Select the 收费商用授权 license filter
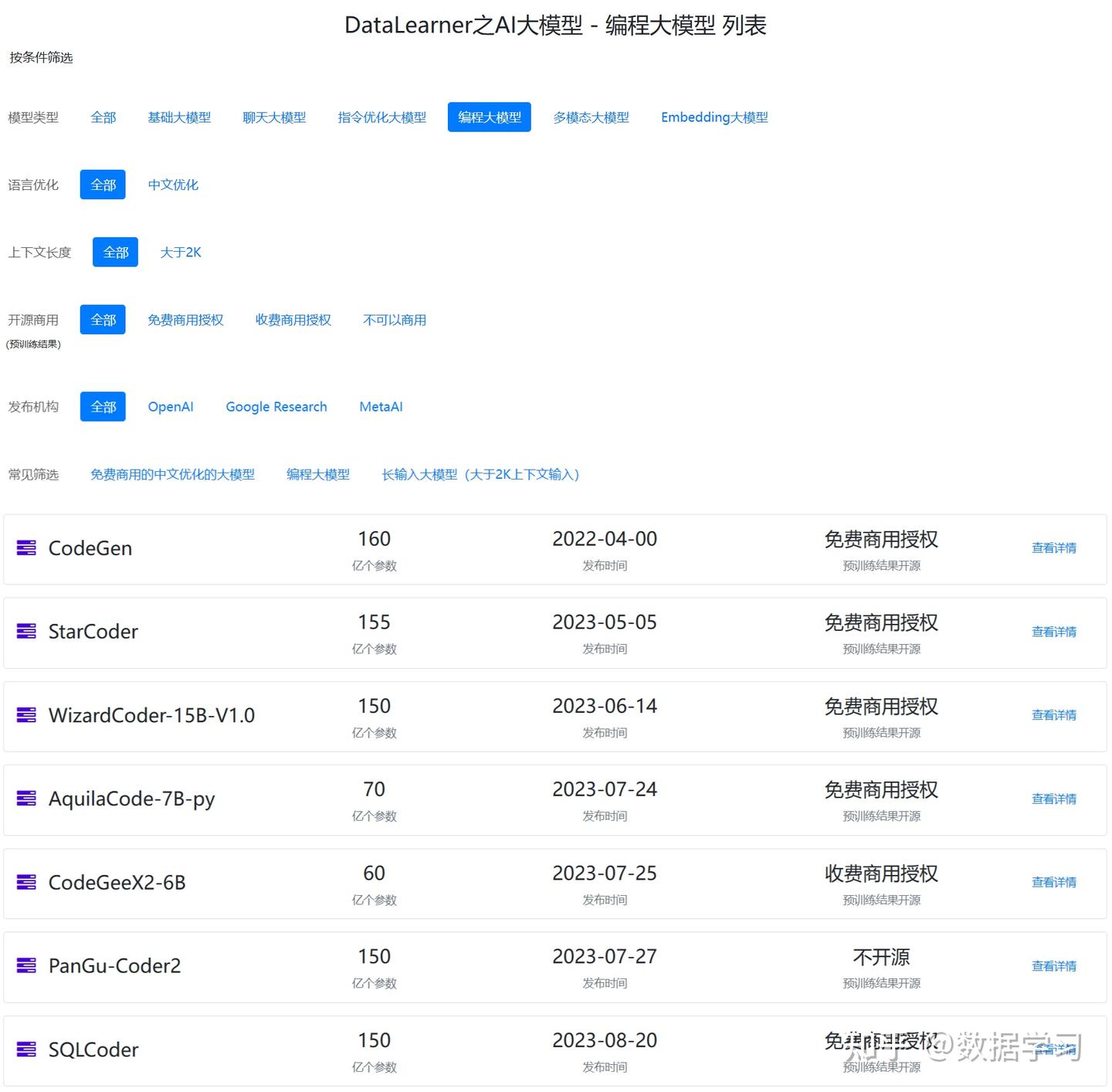This screenshot has height=1092, width=1112. point(292,320)
